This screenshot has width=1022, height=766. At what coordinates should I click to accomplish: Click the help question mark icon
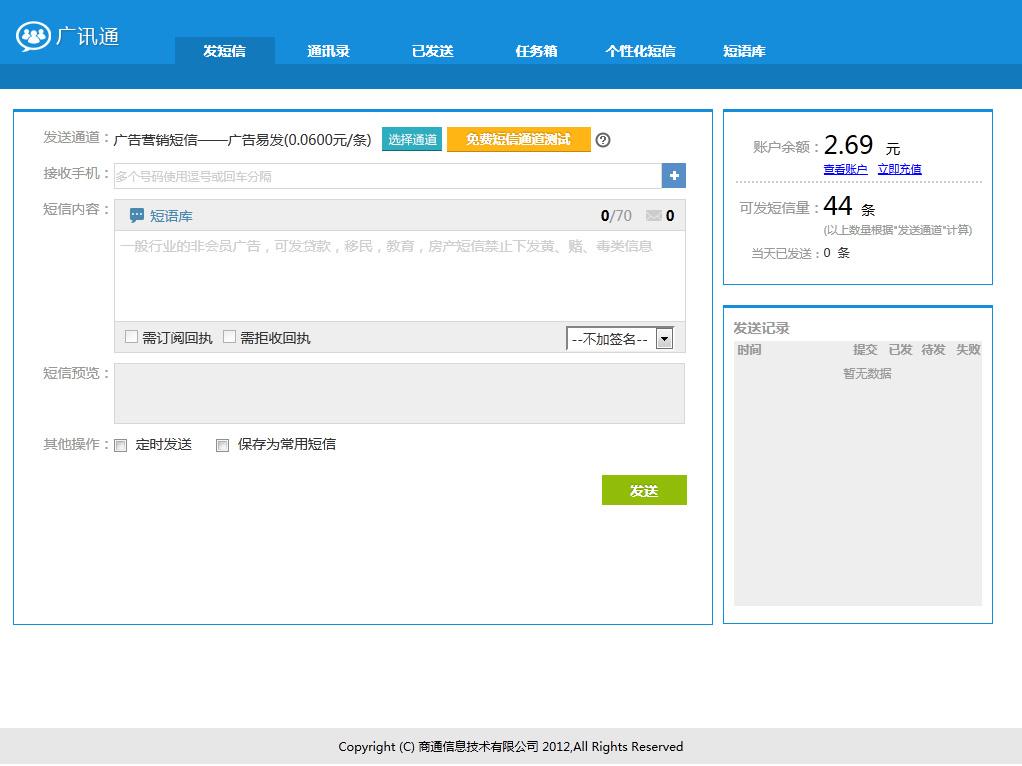tap(602, 140)
